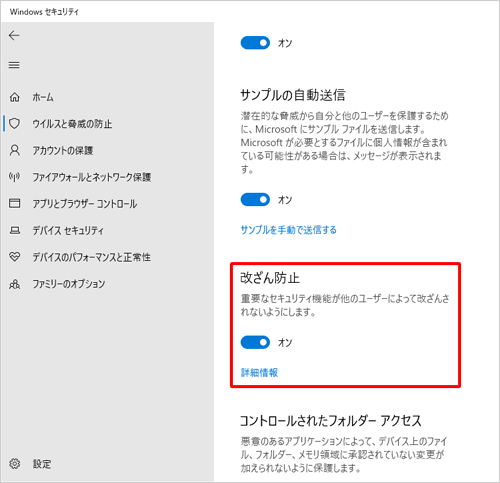The height and width of the screenshot is (483, 500).
Task: Click the heart device health icon
Action: pos(14,257)
